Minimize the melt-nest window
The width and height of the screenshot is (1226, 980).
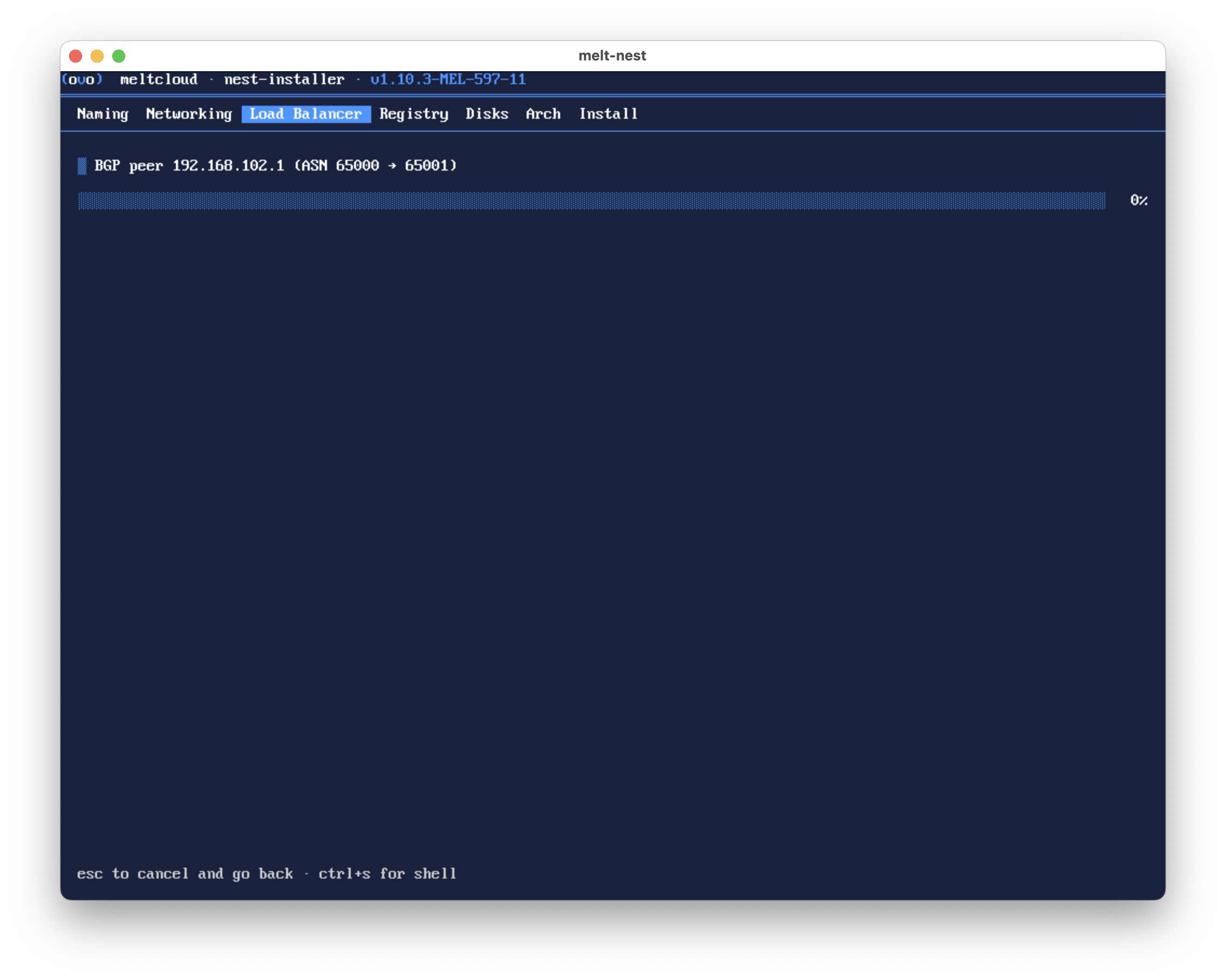pyautogui.click(x=97, y=56)
